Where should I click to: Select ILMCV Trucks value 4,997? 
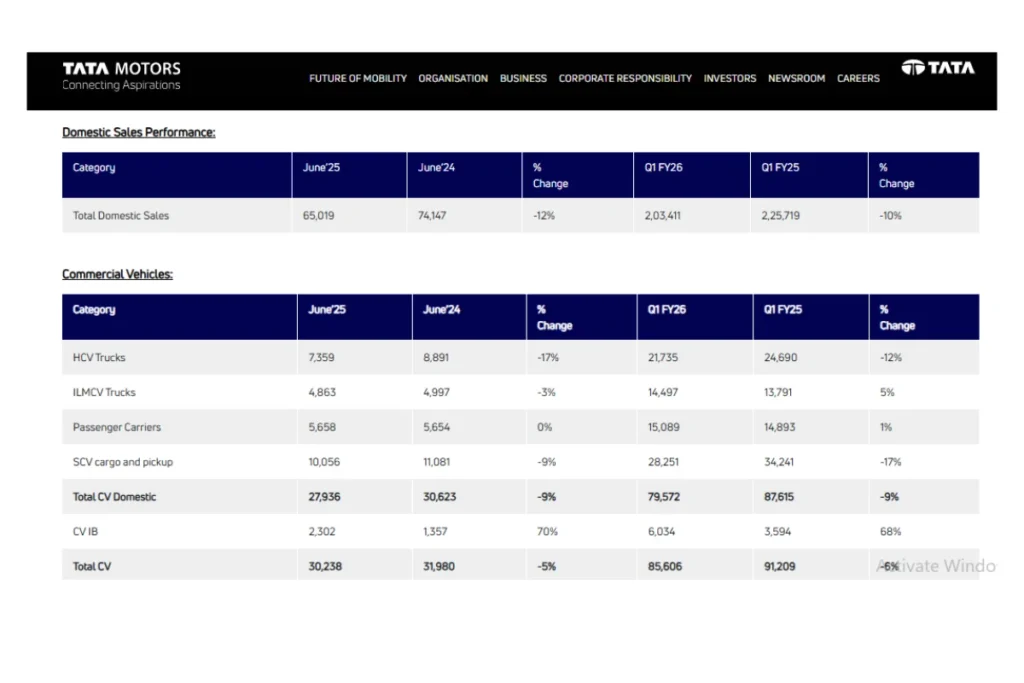coord(436,392)
